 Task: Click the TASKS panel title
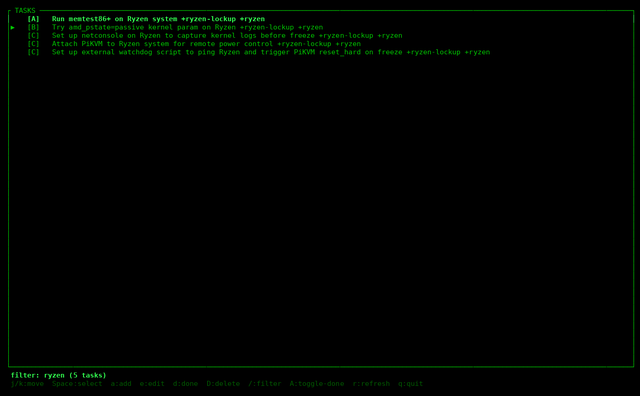pyautogui.click(x=25, y=11)
